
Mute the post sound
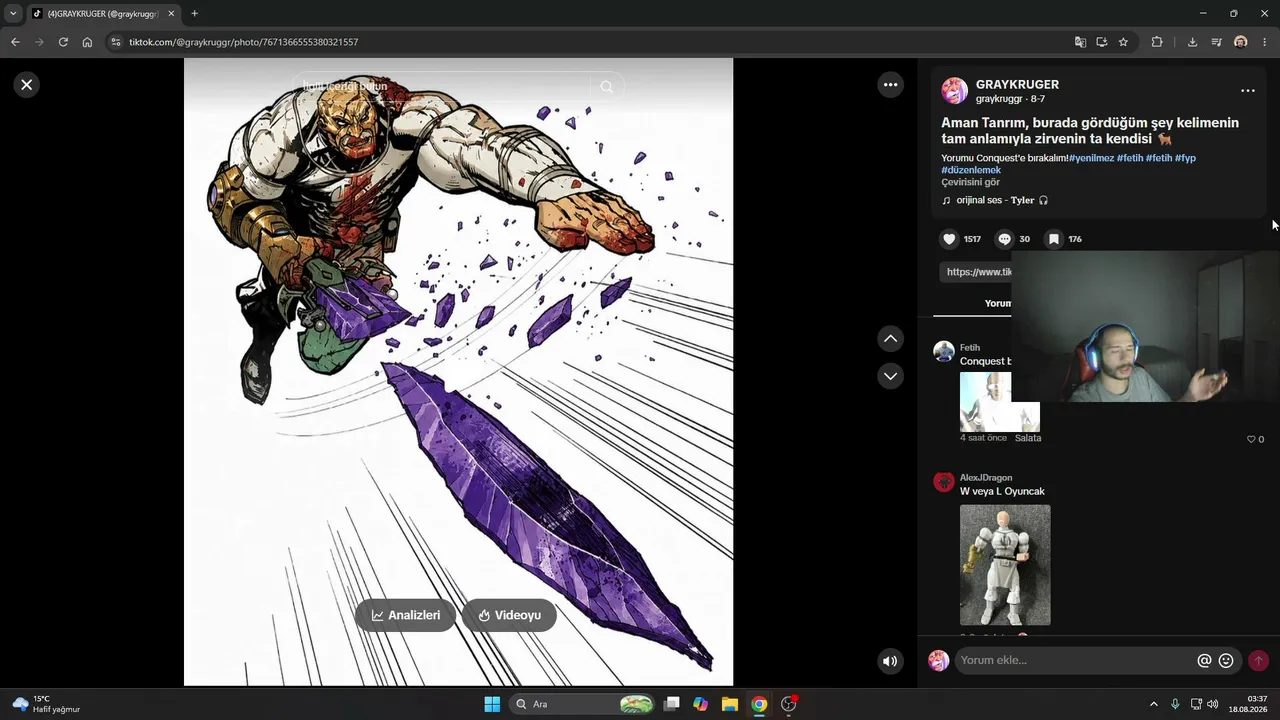tap(890, 661)
